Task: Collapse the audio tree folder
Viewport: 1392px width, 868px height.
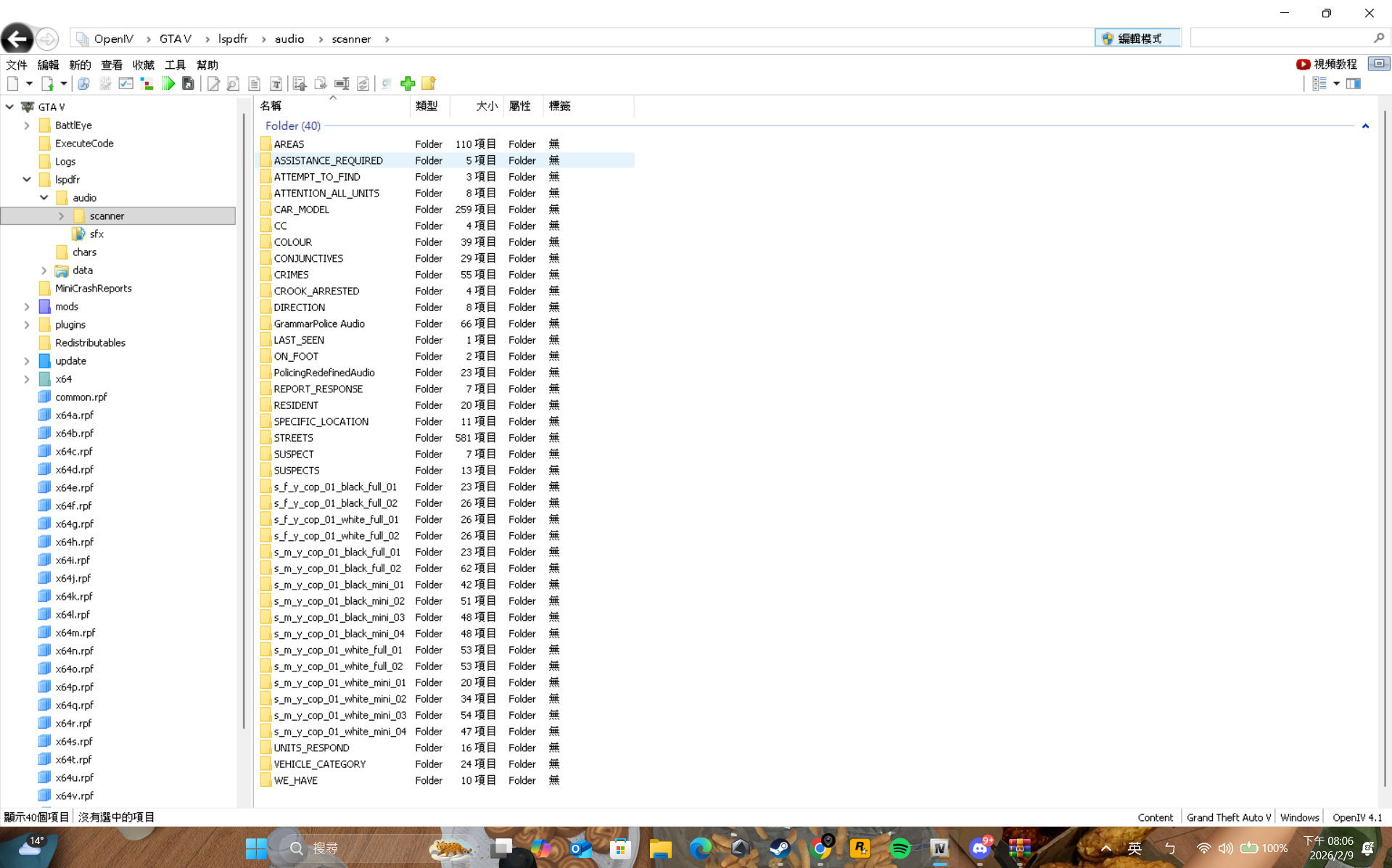Action: 44,197
